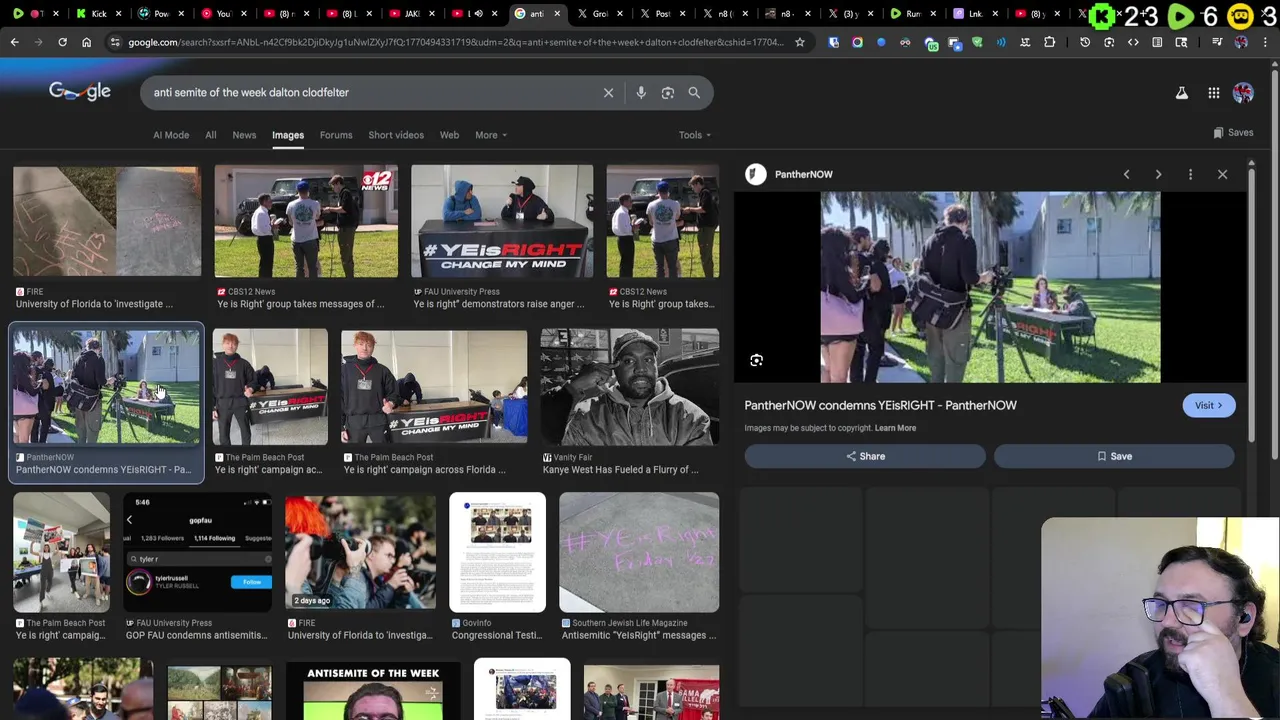1280x720 pixels.
Task: Bookmark this page with star icon
Action: (x=800, y=42)
